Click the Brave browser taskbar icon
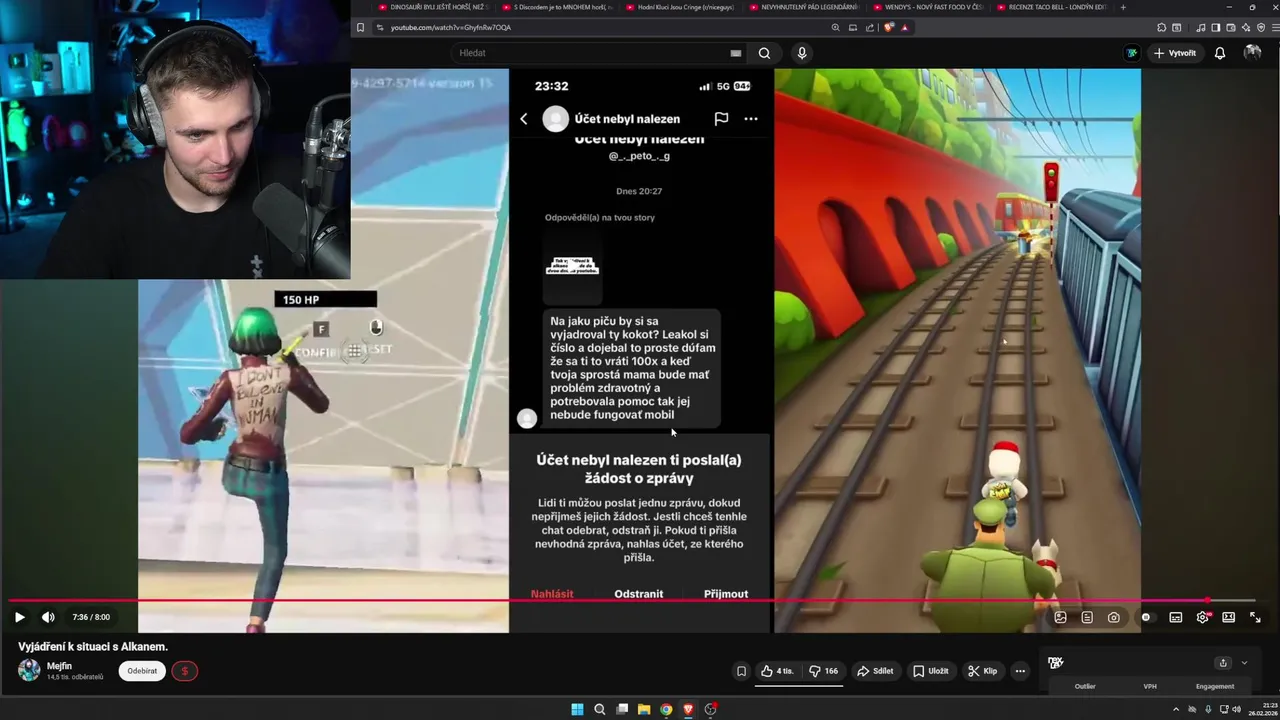1280x720 pixels. point(688,709)
